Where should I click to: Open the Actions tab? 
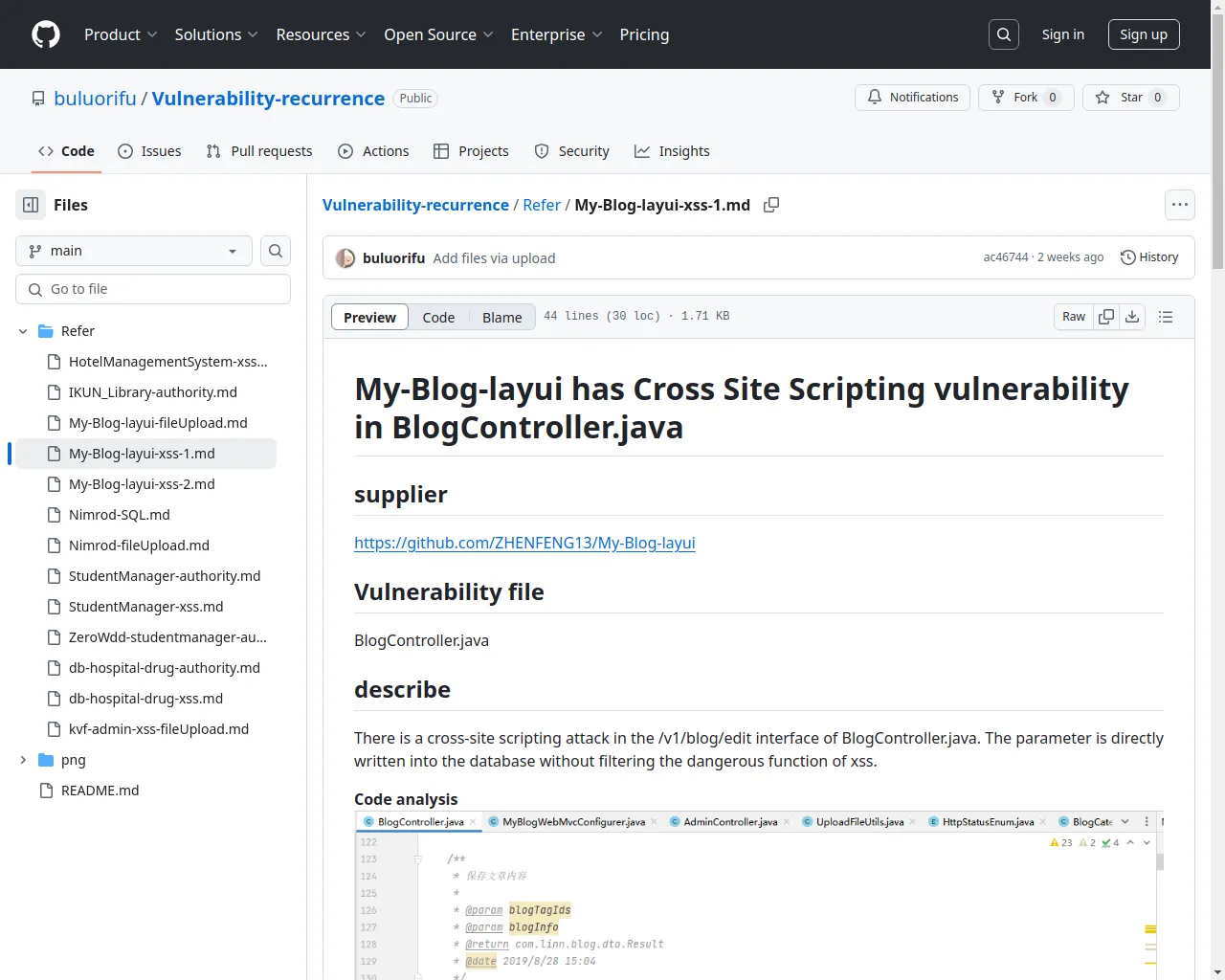click(x=373, y=151)
